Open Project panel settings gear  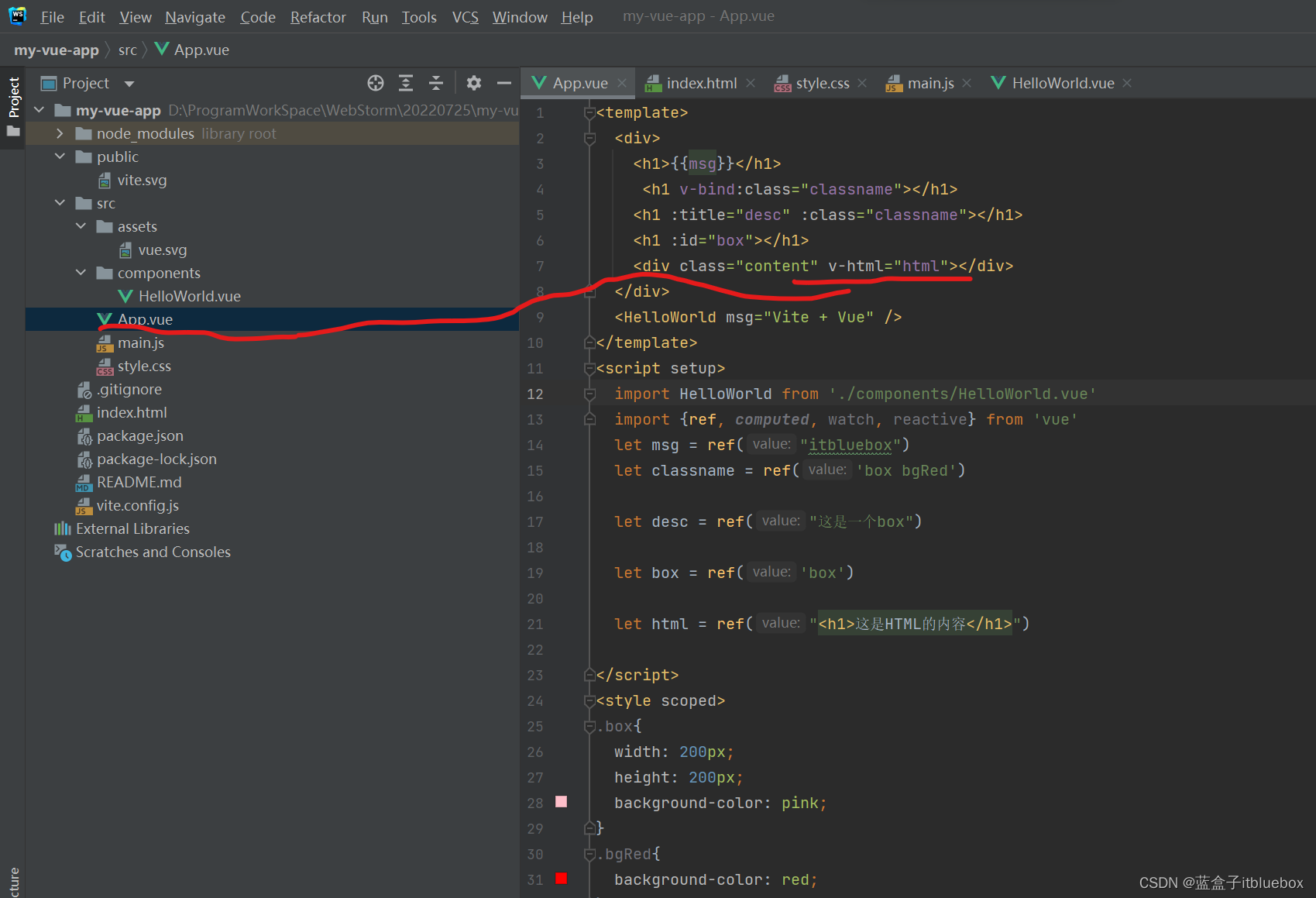click(474, 83)
